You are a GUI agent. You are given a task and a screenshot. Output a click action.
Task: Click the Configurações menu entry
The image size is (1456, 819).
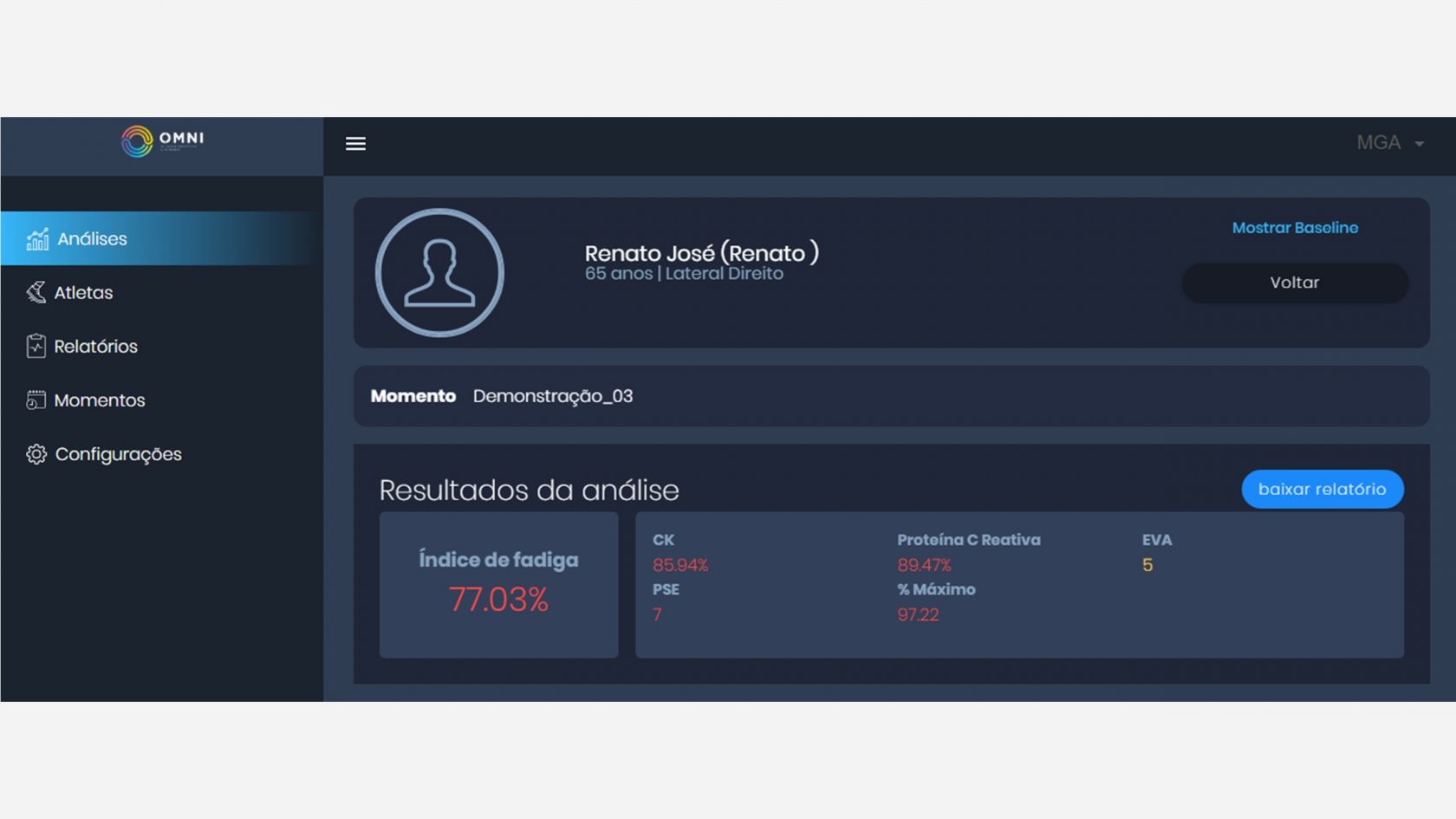(x=119, y=453)
